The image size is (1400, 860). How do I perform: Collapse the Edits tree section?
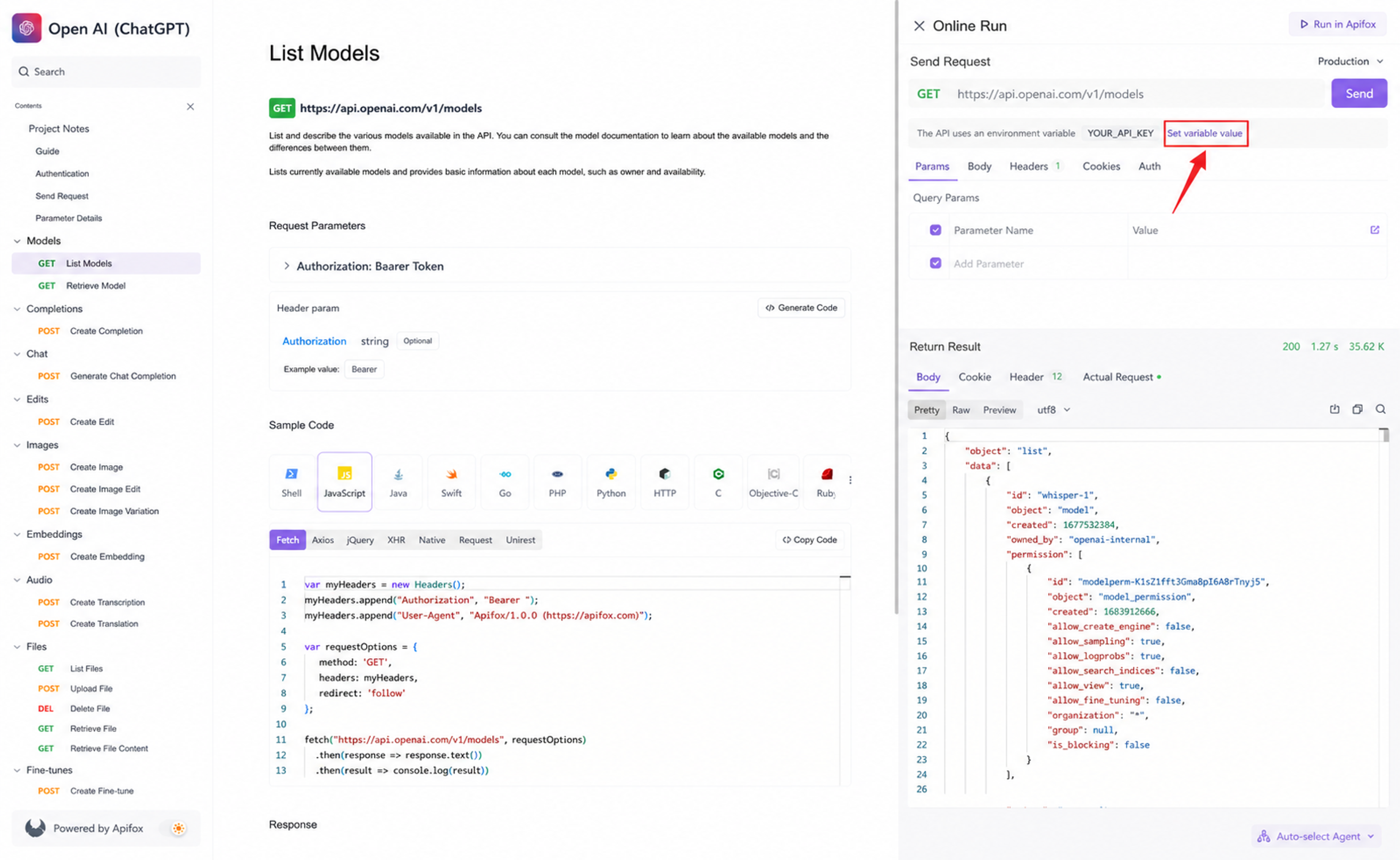[17, 399]
